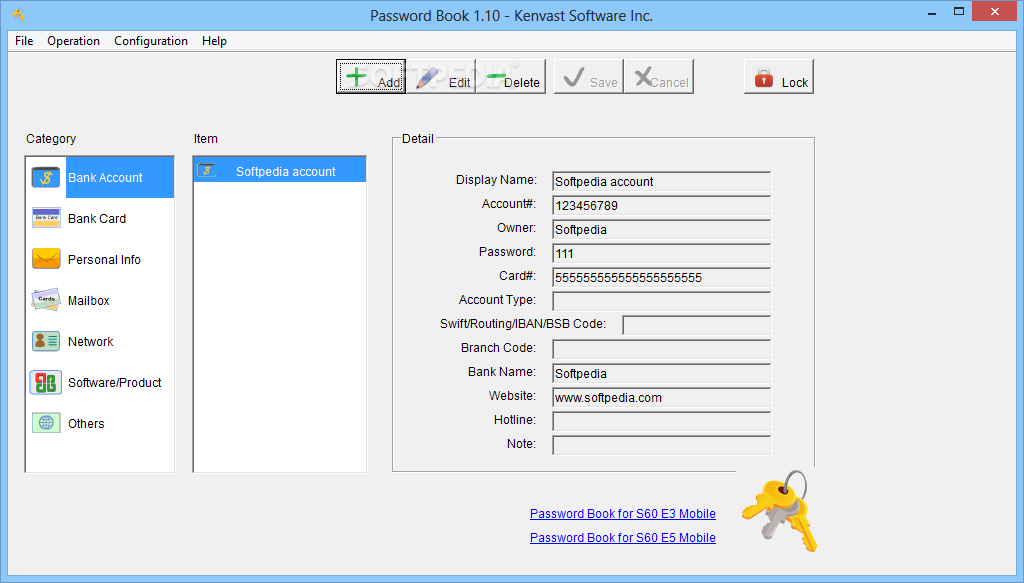Open Password Book for S60 E5 Mobile link
The height and width of the screenshot is (583, 1024).
point(622,538)
